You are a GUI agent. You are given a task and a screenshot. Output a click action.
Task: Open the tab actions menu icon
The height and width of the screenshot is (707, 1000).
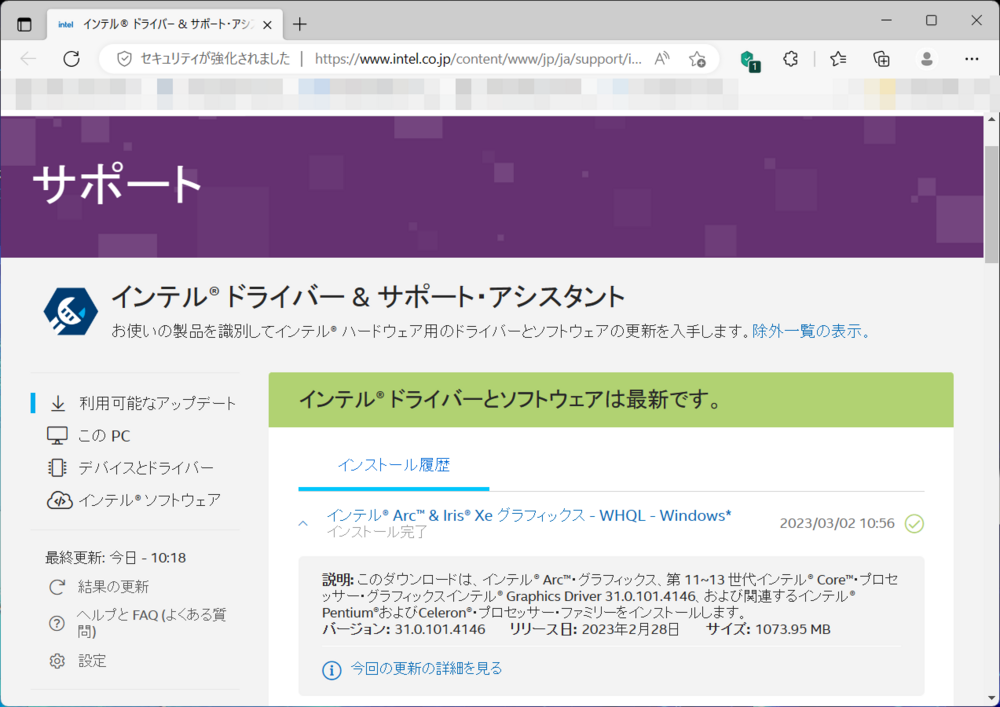point(24,25)
